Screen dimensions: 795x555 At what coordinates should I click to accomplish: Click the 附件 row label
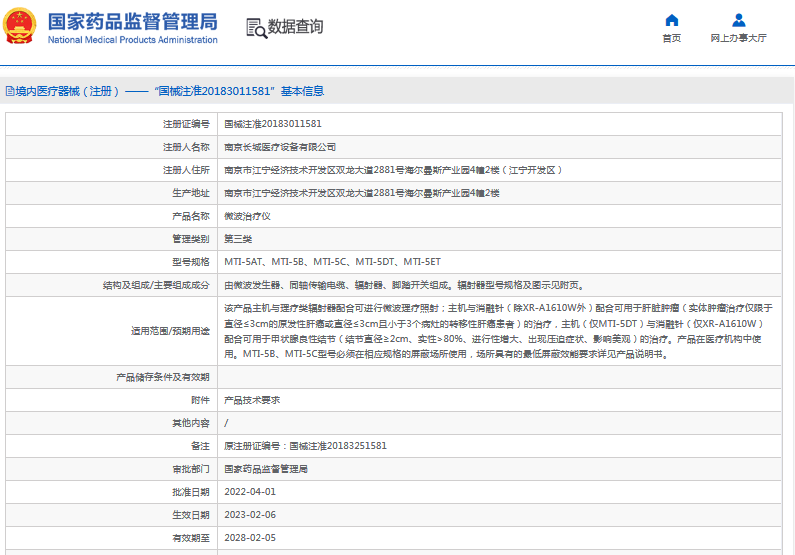200,400
